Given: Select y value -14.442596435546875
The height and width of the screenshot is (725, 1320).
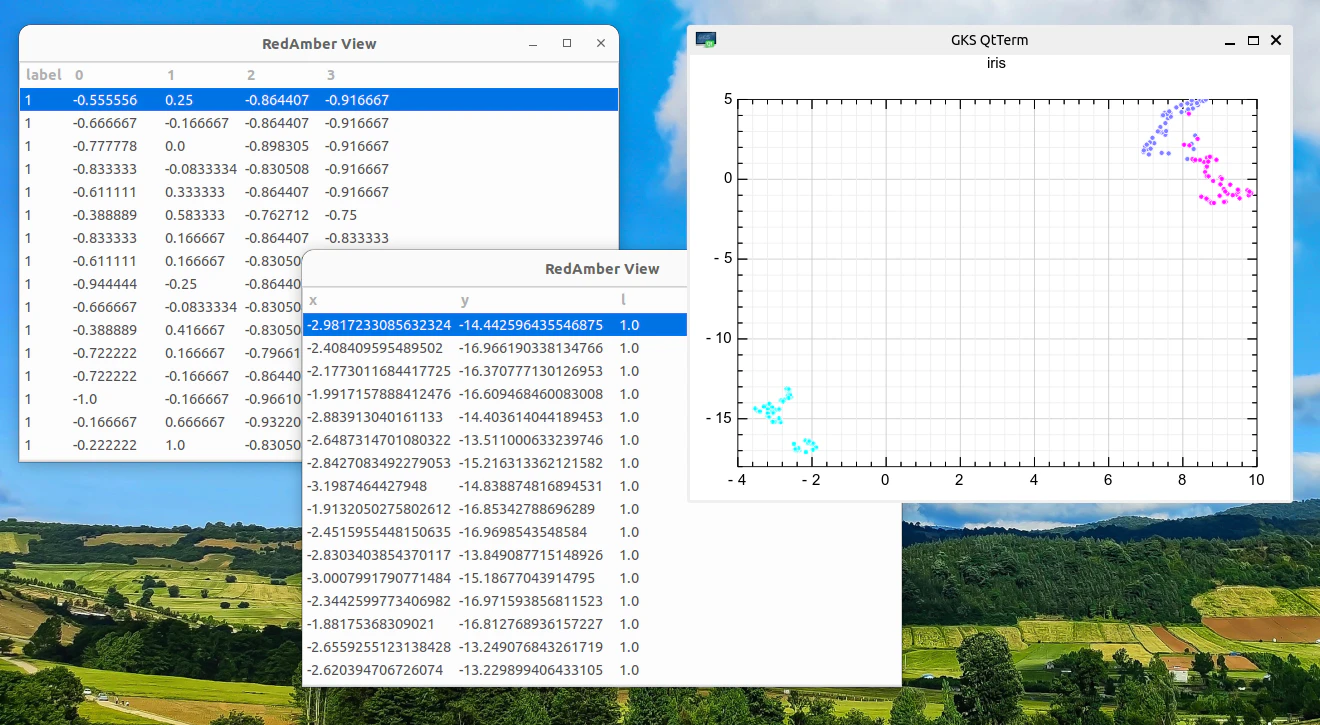Looking at the screenshot, I should click(x=531, y=325).
